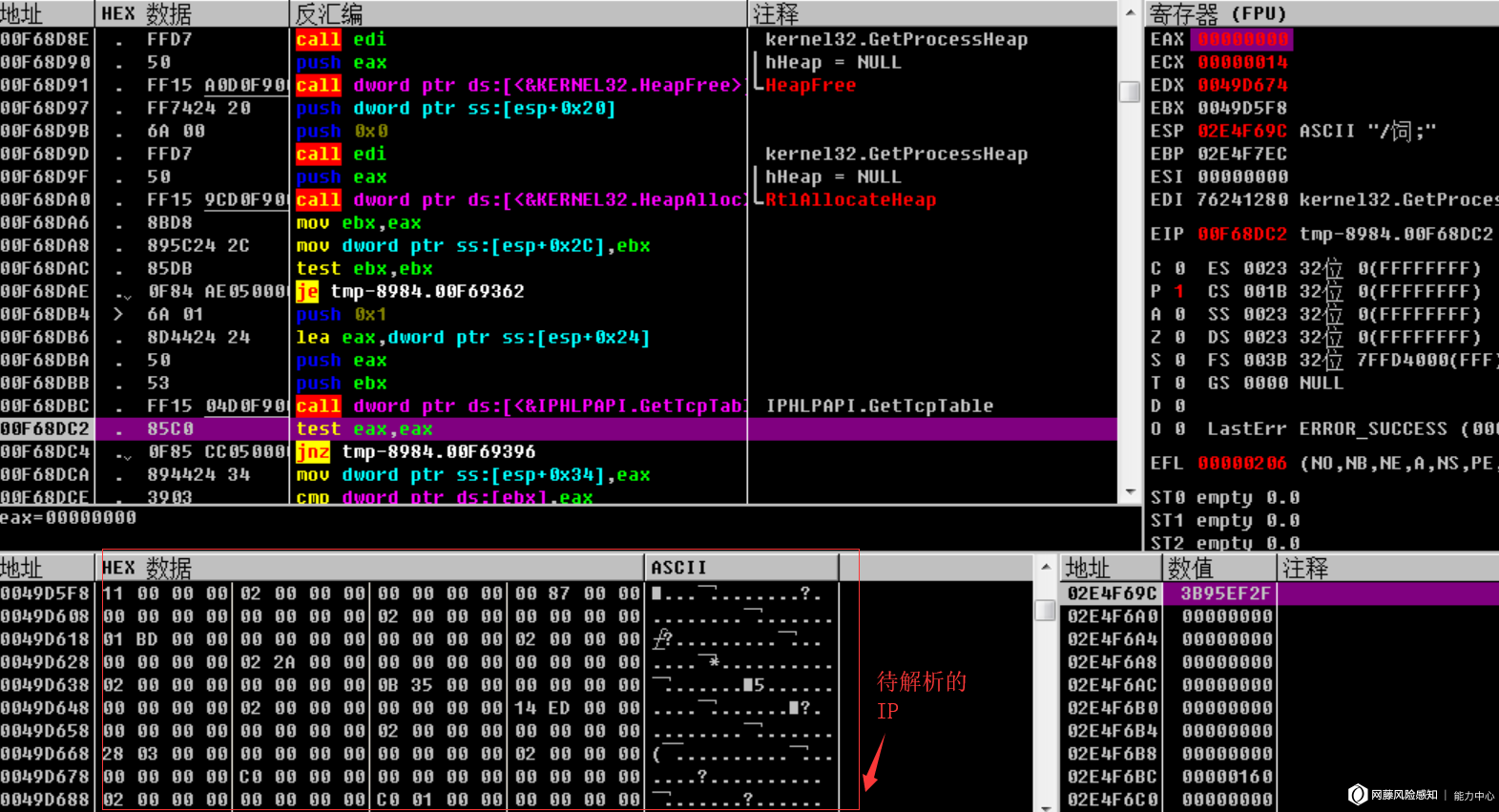The image size is (1499, 812).
Task: Select dump row at address 0049D688
Action: coord(420,799)
